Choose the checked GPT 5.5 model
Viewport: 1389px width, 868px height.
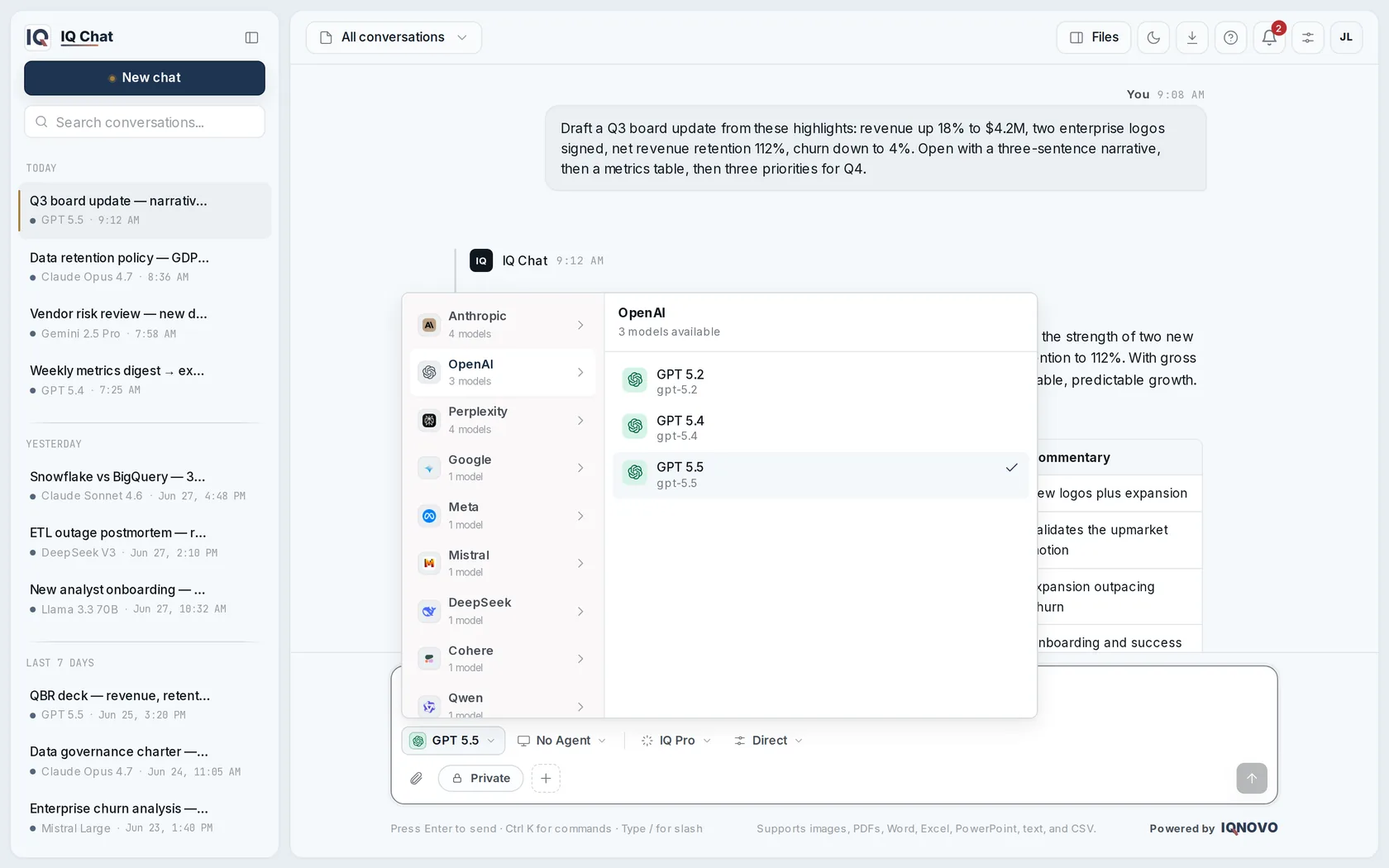click(821, 475)
